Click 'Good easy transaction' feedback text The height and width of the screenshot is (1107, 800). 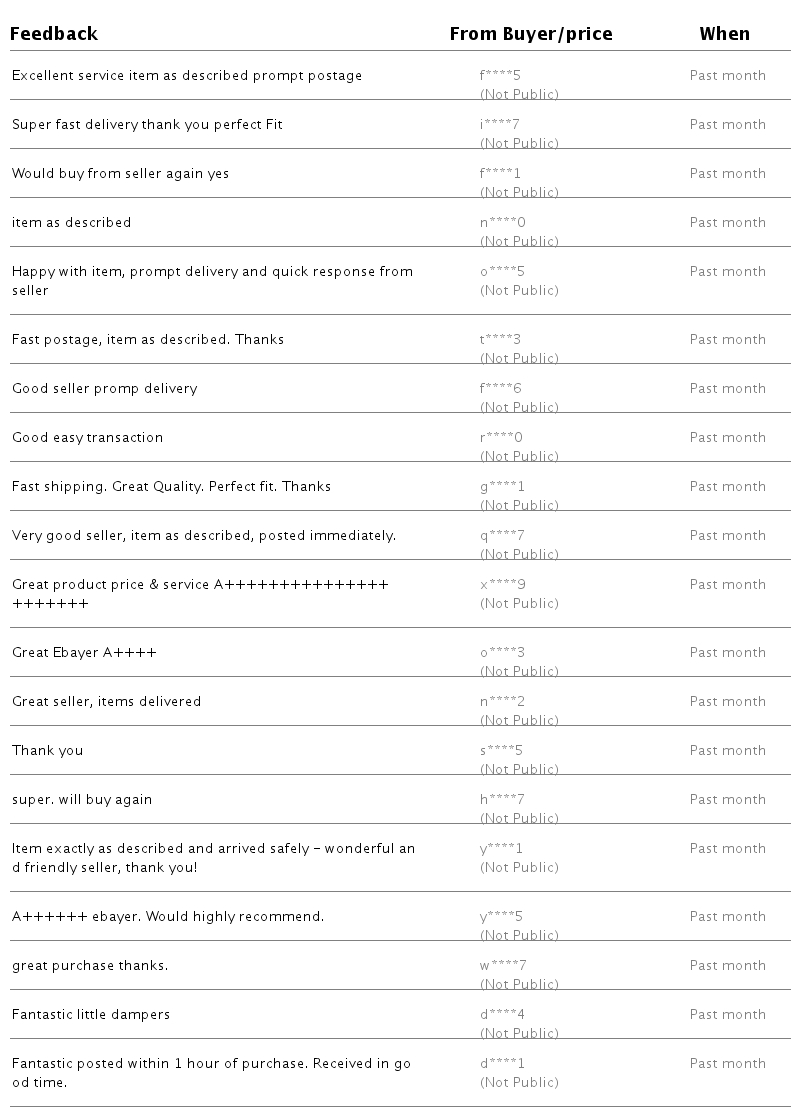pos(87,438)
